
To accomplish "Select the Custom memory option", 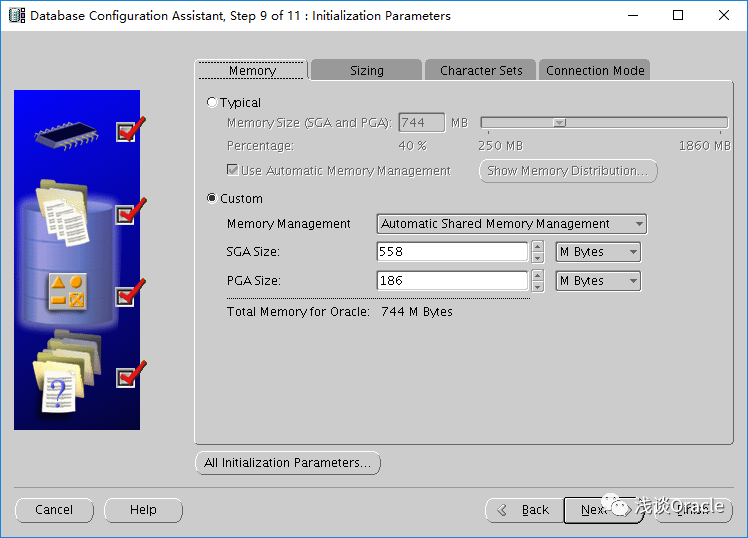I will [x=212, y=198].
